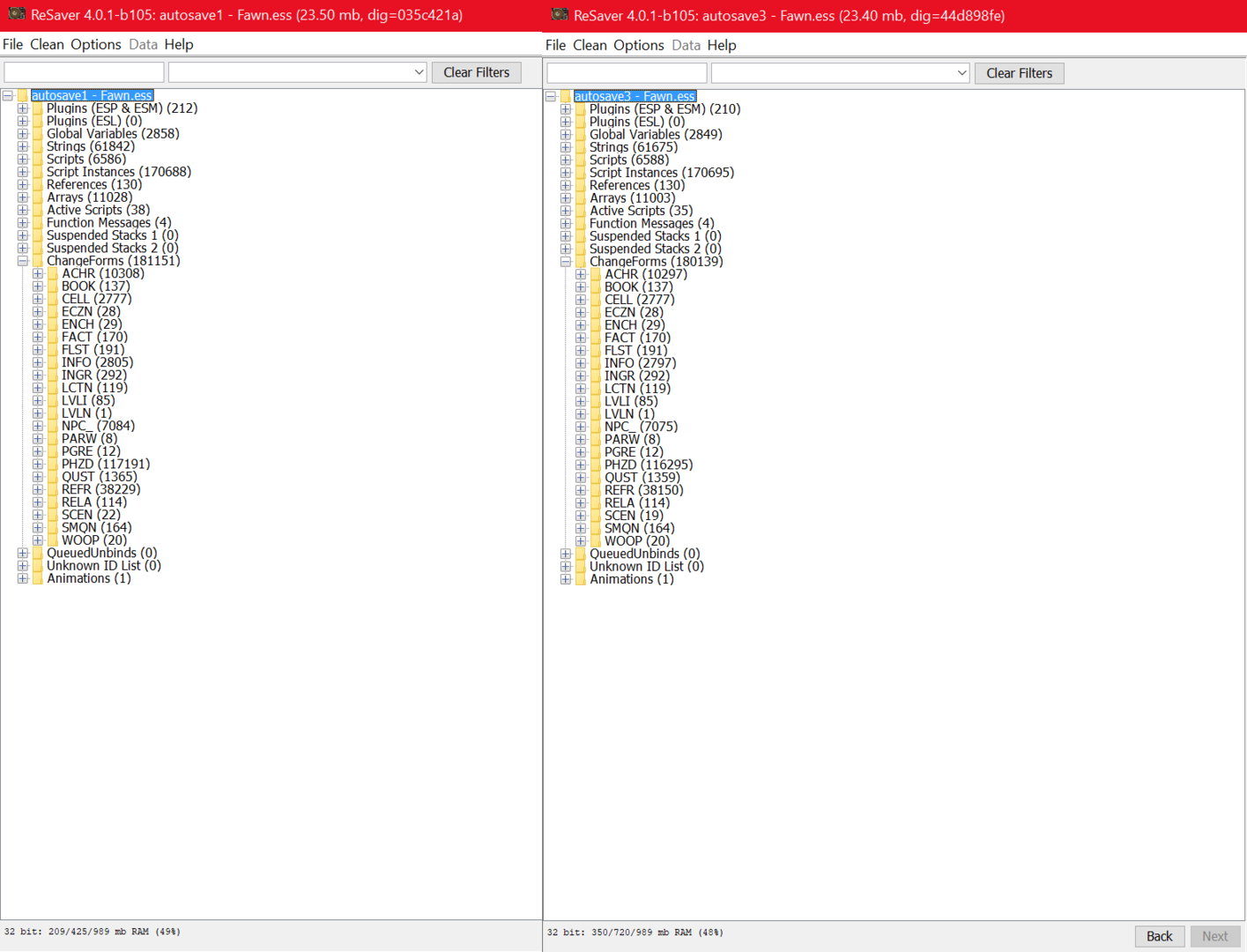The width and height of the screenshot is (1247, 952).
Task: Click folder icon of Scripts (6586)
Action: [x=38, y=160]
